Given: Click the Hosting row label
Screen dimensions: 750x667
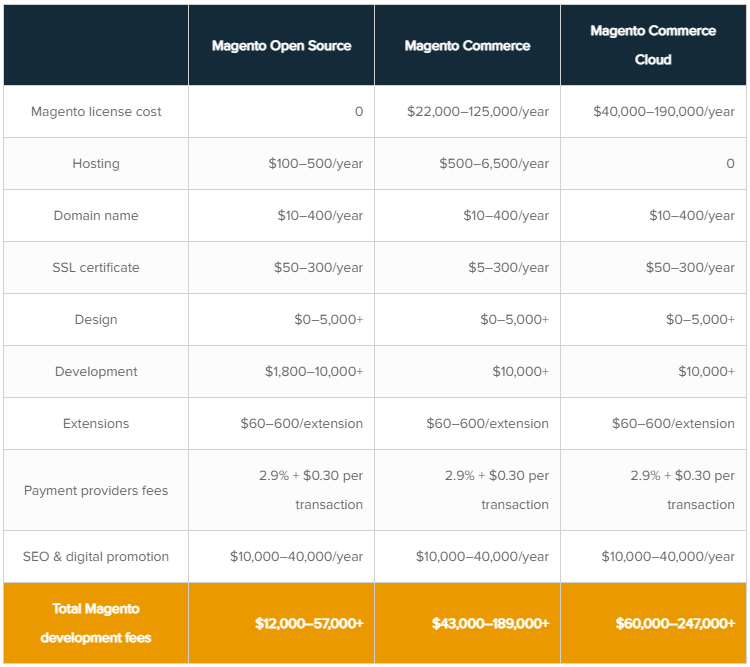Looking at the screenshot, I should 96,164.
